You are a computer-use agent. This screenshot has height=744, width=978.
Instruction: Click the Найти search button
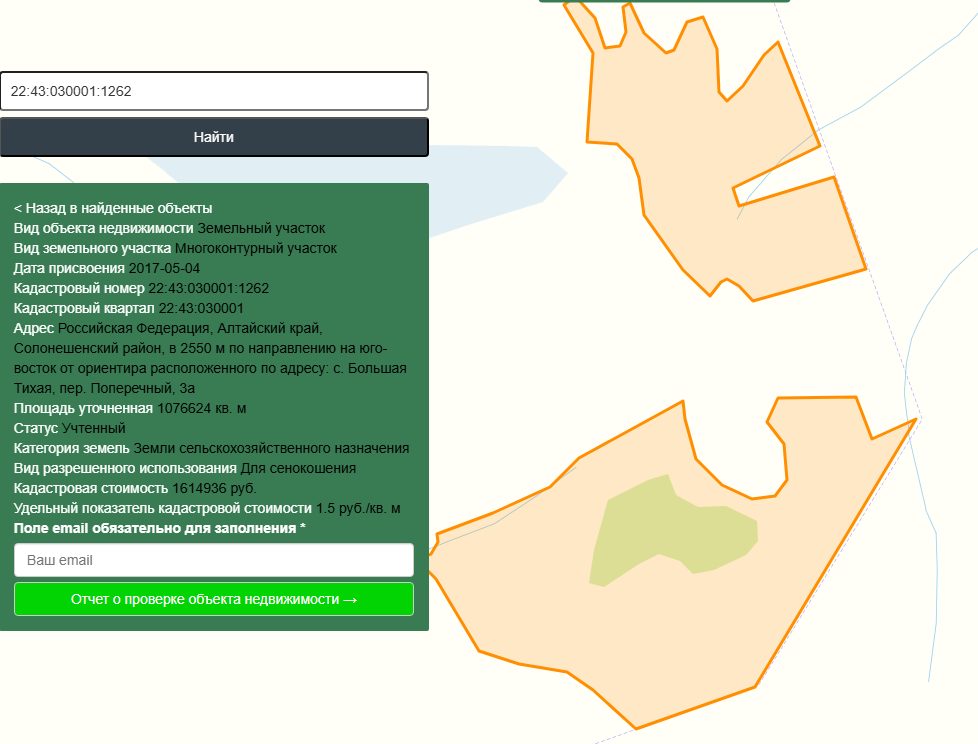point(214,137)
